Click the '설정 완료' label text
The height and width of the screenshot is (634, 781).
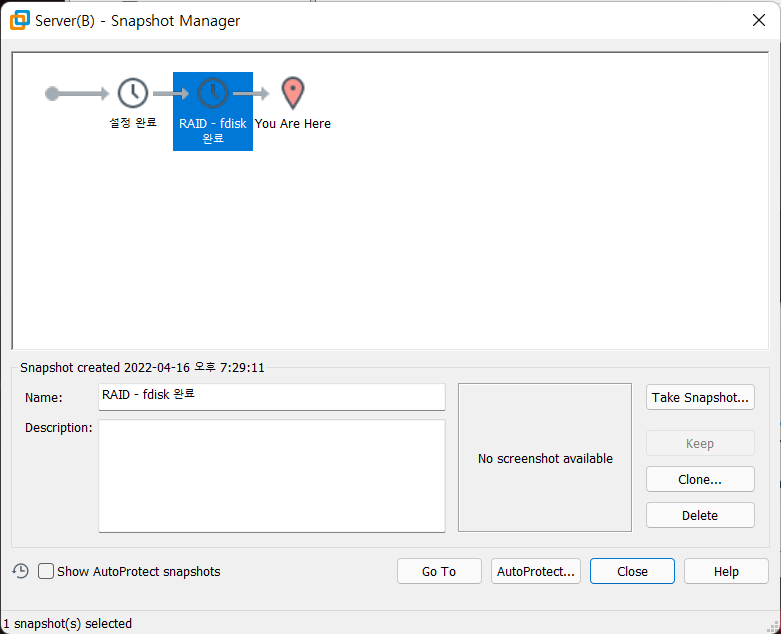pyautogui.click(x=133, y=123)
